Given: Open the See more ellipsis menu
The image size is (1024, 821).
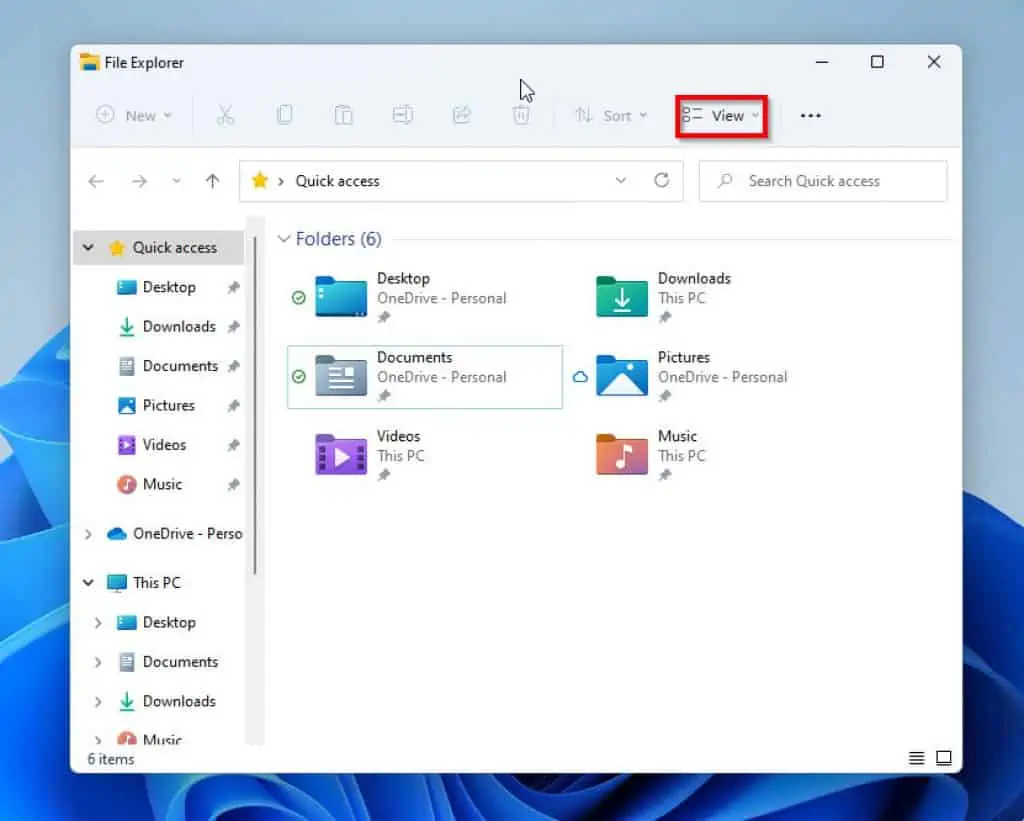Looking at the screenshot, I should click(810, 116).
